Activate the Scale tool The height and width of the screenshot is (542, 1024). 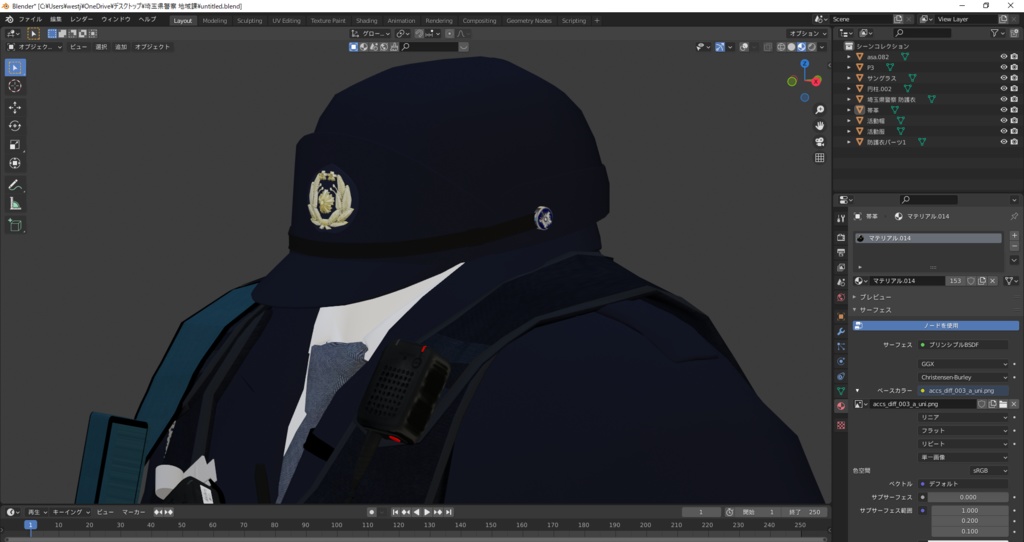[x=15, y=145]
